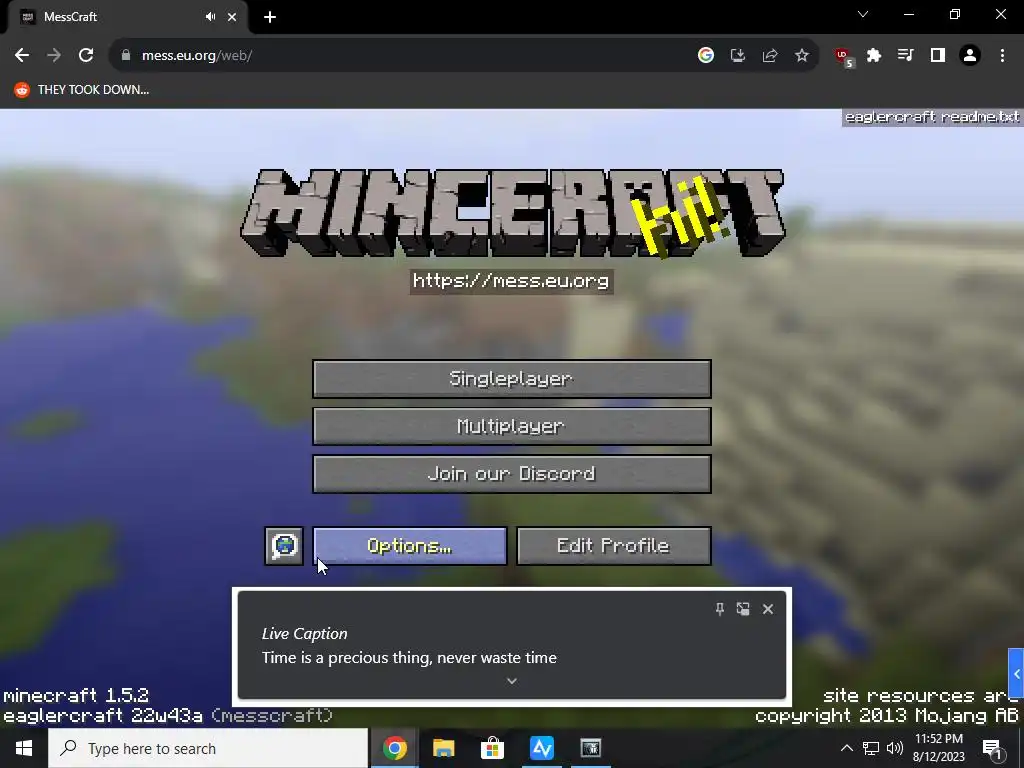Open the Multiplayer server list
The width and height of the screenshot is (1024, 768).
pyautogui.click(x=511, y=426)
